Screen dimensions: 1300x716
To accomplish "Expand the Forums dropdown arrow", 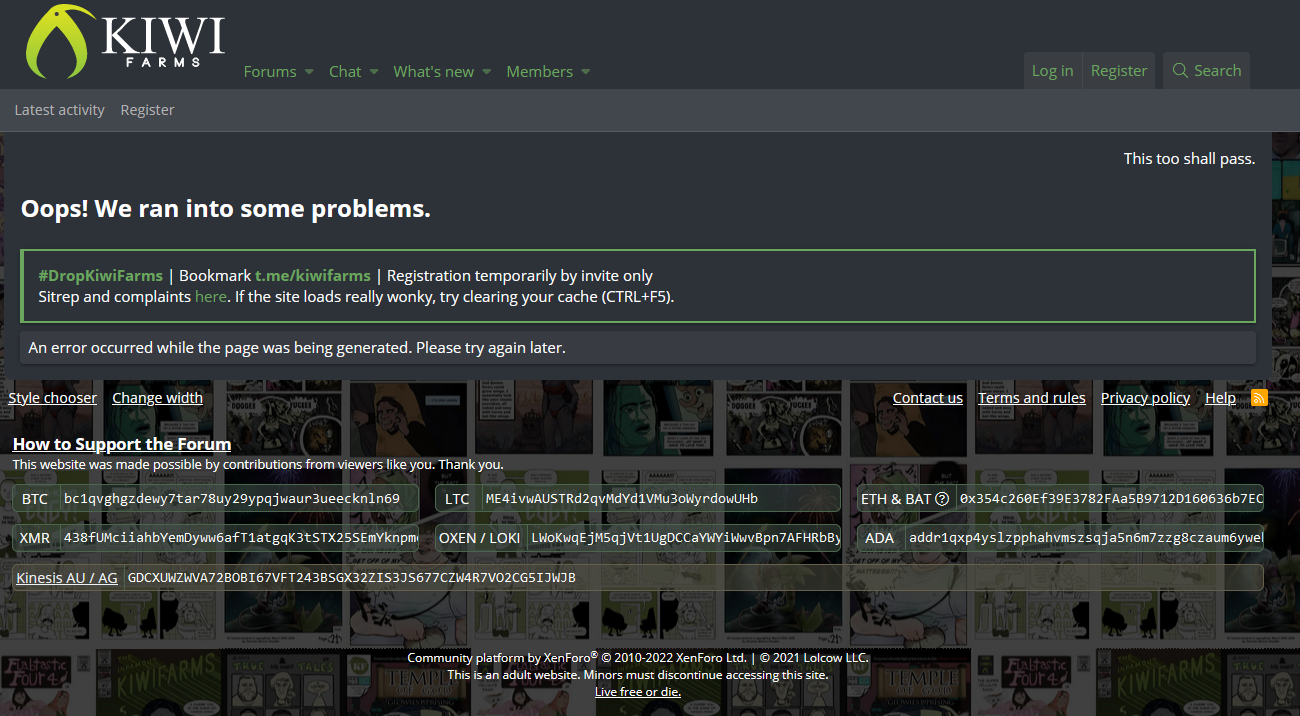I will (309, 72).
